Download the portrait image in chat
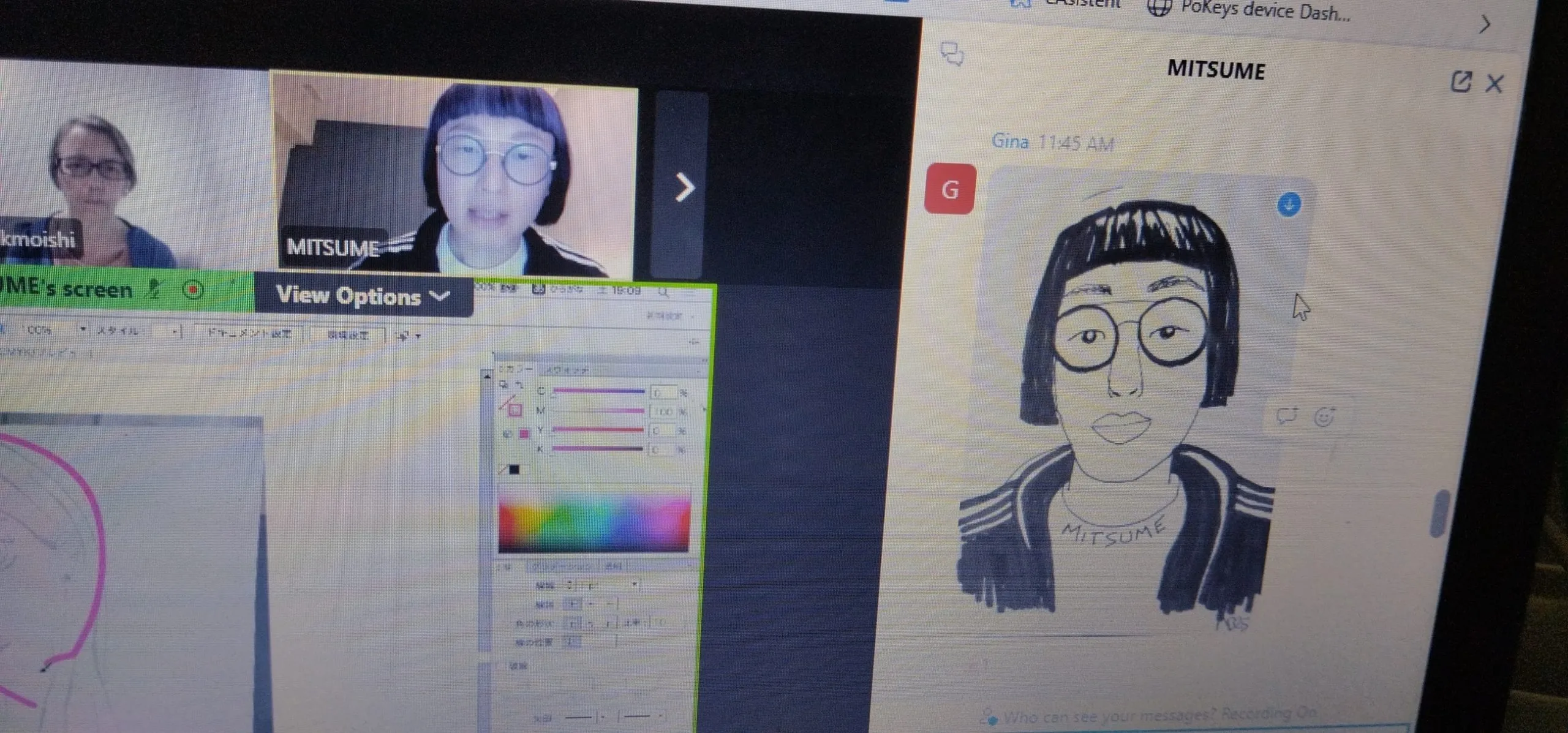The width and height of the screenshot is (1568, 733). click(x=1289, y=204)
